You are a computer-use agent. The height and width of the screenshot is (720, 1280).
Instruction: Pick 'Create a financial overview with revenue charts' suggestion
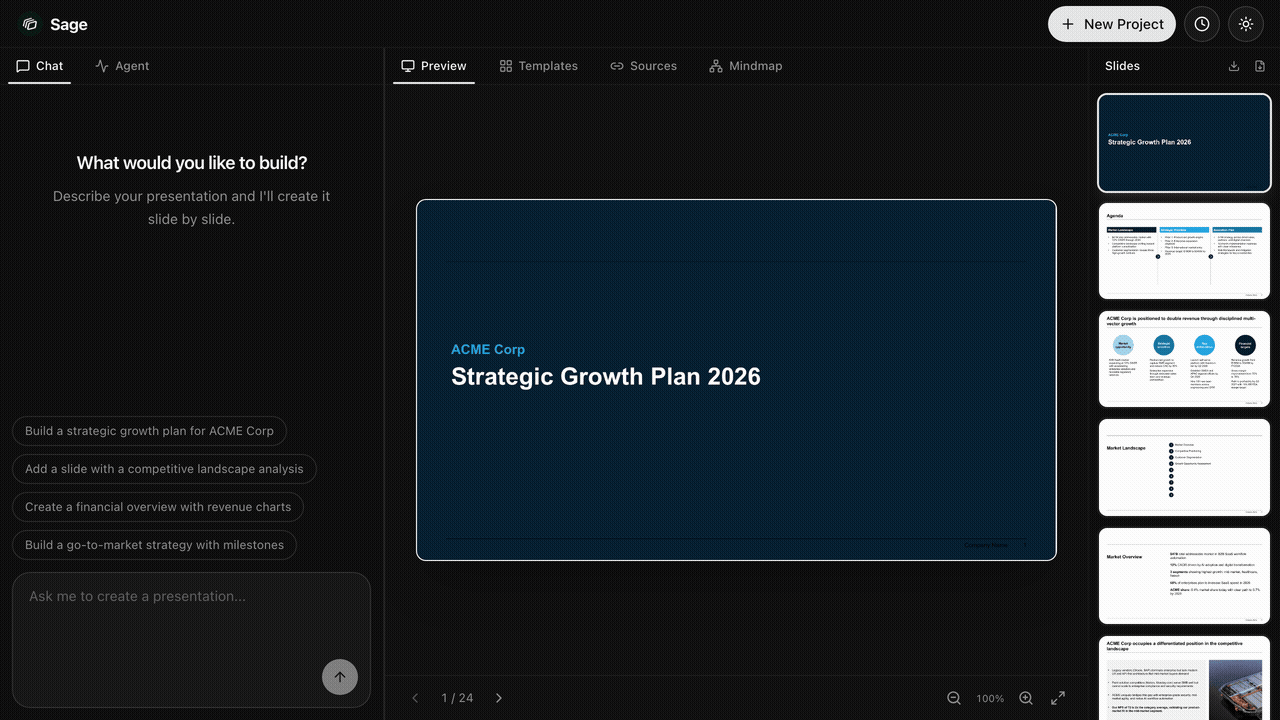(x=158, y=507)
